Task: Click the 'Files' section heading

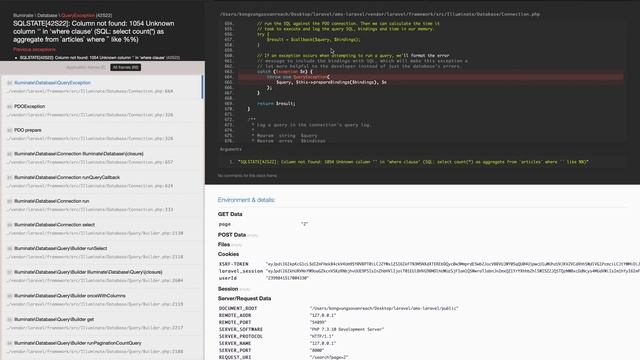Action: point(224,244)
